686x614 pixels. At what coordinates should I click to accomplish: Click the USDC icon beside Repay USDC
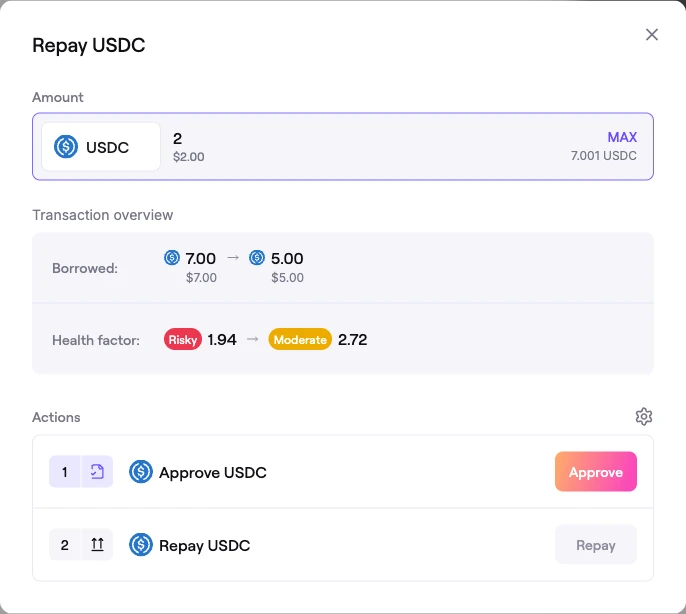(141, 545)
